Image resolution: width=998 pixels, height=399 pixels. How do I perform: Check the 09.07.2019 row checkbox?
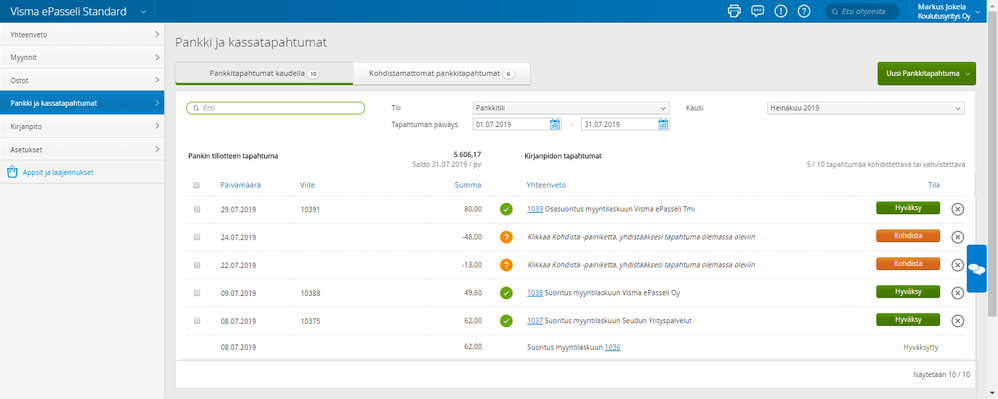(197, 293)
